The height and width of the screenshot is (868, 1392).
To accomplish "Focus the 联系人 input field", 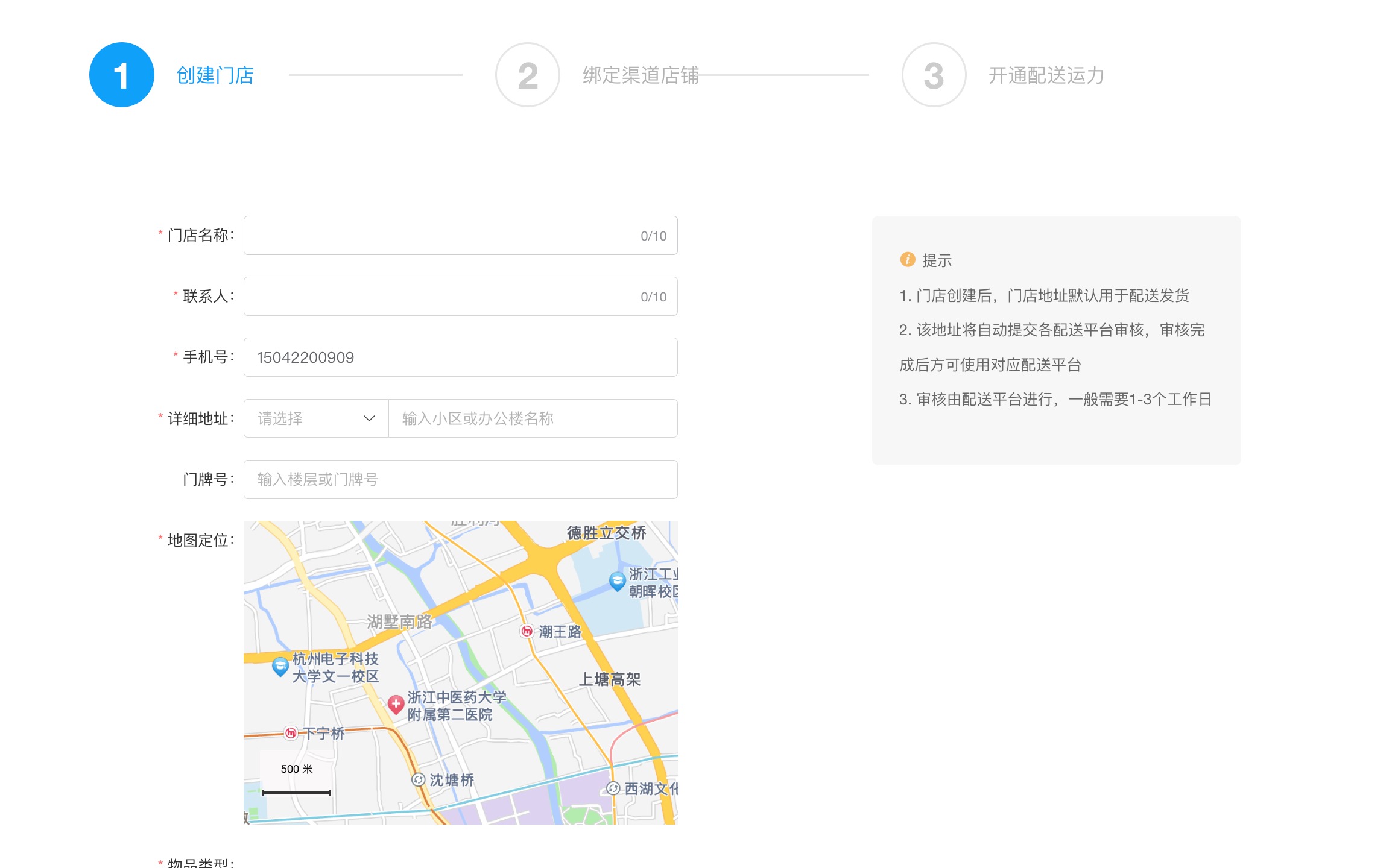I will pos(461,296).
